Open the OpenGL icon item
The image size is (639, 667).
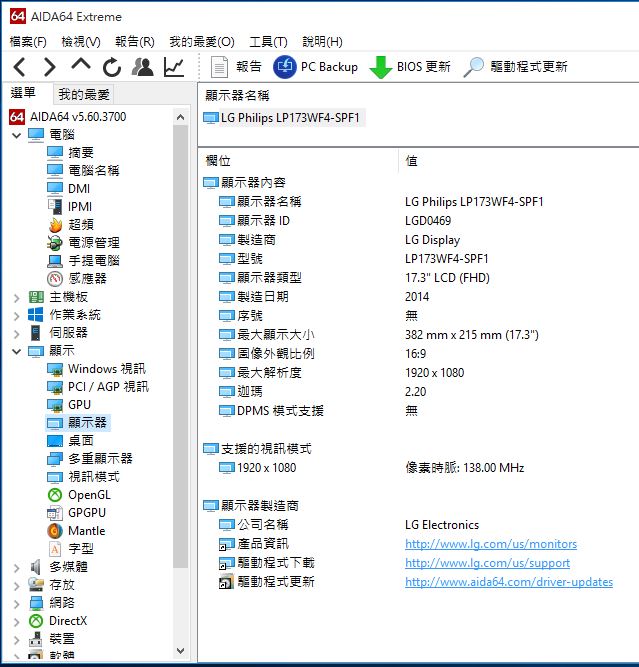pos(55,495)
